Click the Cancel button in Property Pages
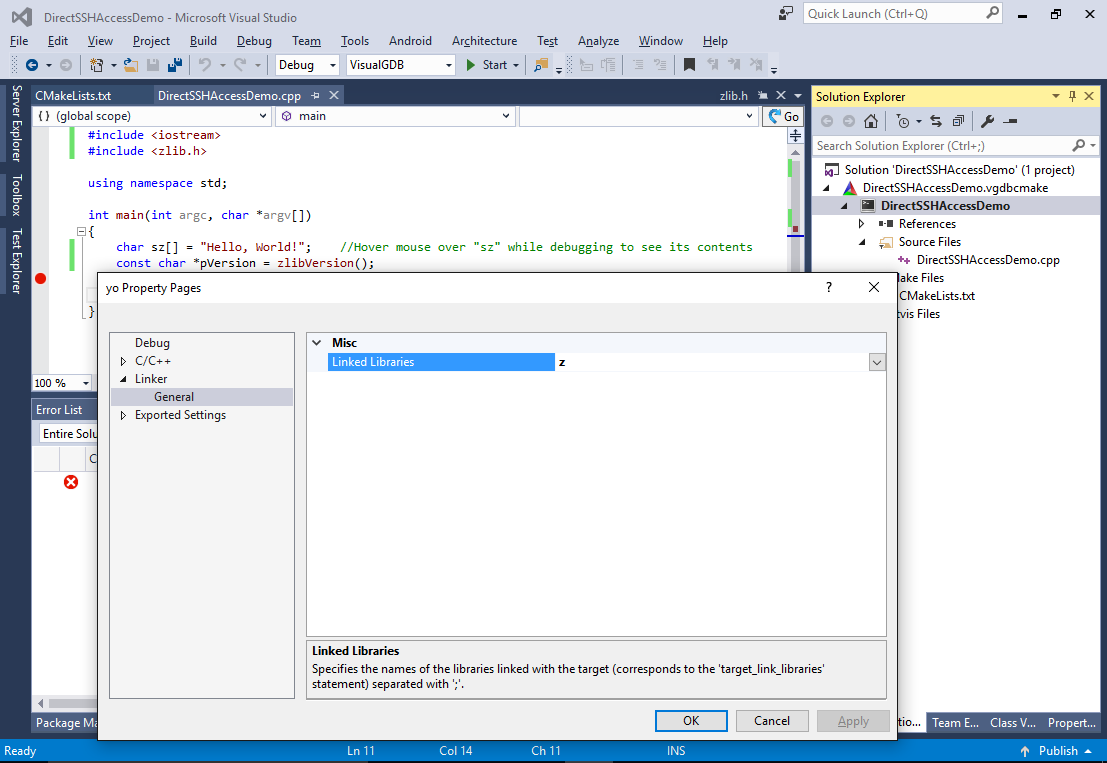 [x=772, y=720]
